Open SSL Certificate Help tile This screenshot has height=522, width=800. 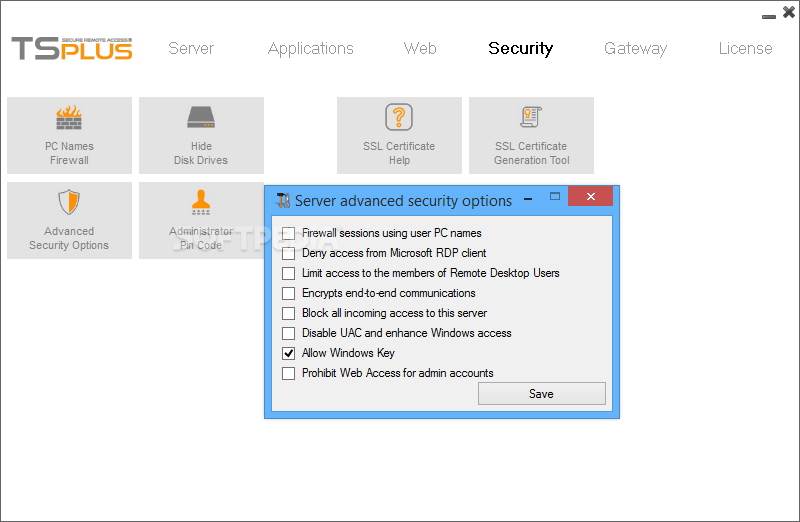[399, 135]
